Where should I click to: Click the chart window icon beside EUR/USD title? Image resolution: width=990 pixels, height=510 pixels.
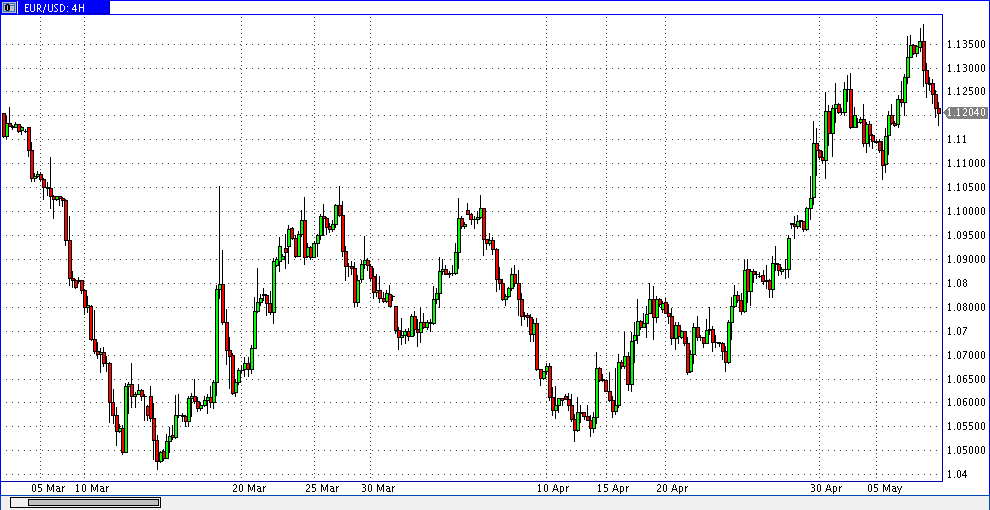(x=9, y=8)
